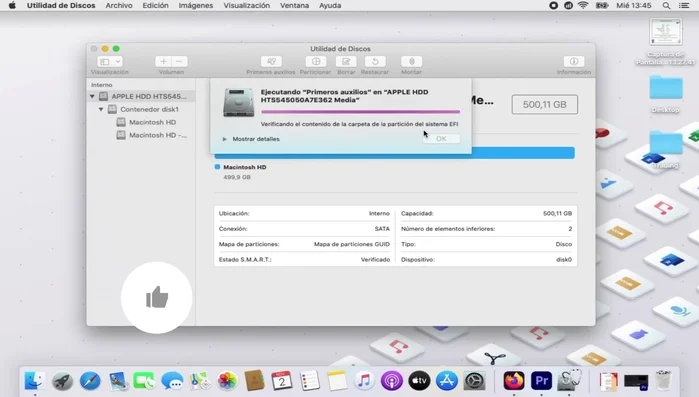Open the Ayuda menu

[x=330, y=5]
